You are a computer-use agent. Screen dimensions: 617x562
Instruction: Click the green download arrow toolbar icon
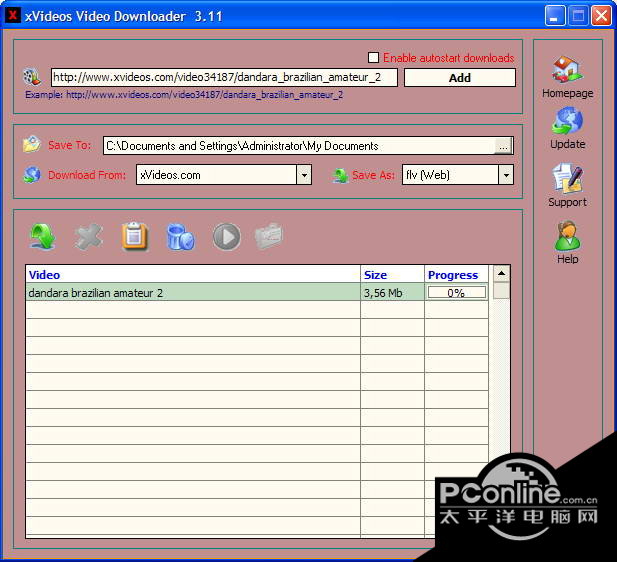(43, 237)
